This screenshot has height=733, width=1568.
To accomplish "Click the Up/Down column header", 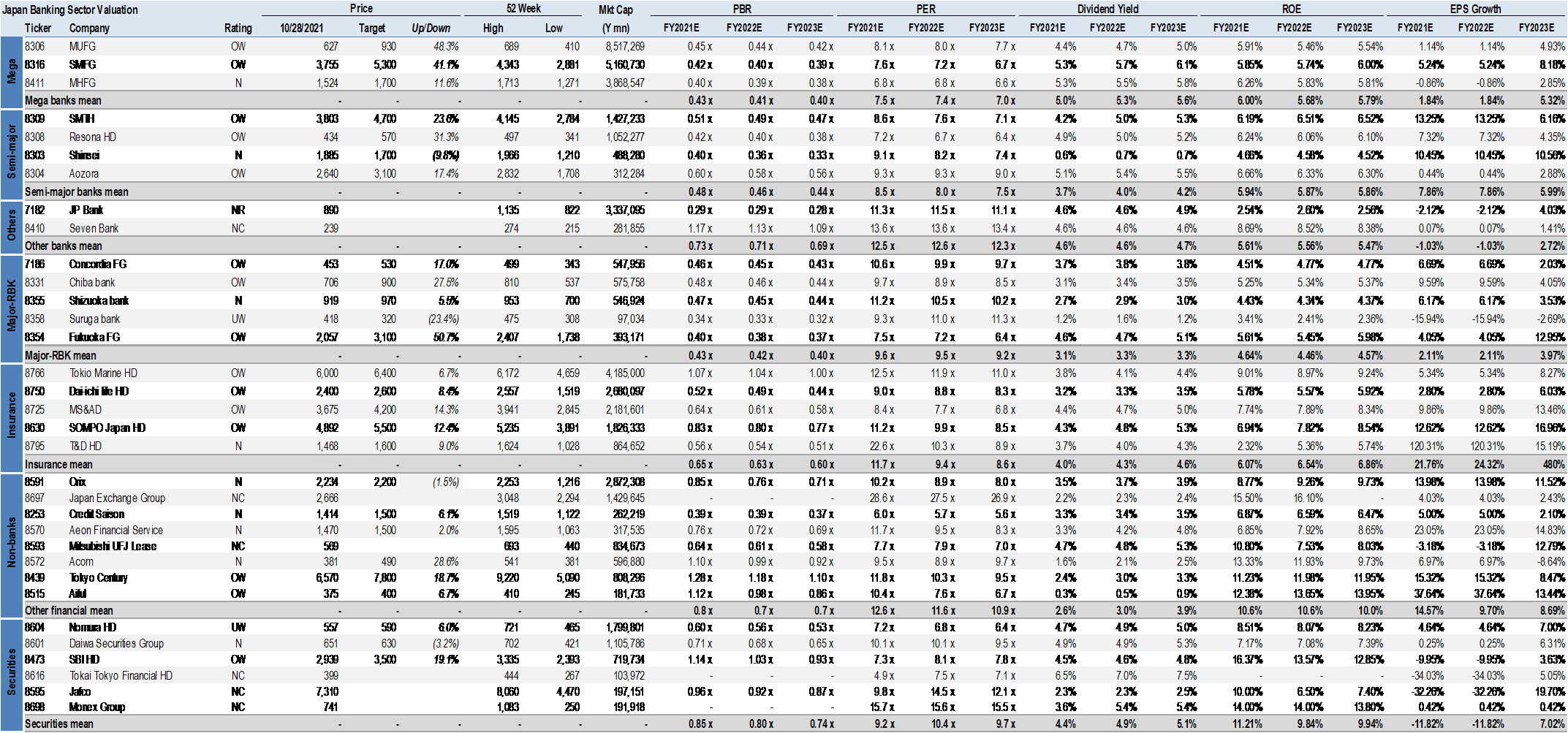I will pyautogui.click(x=431, y=28).
